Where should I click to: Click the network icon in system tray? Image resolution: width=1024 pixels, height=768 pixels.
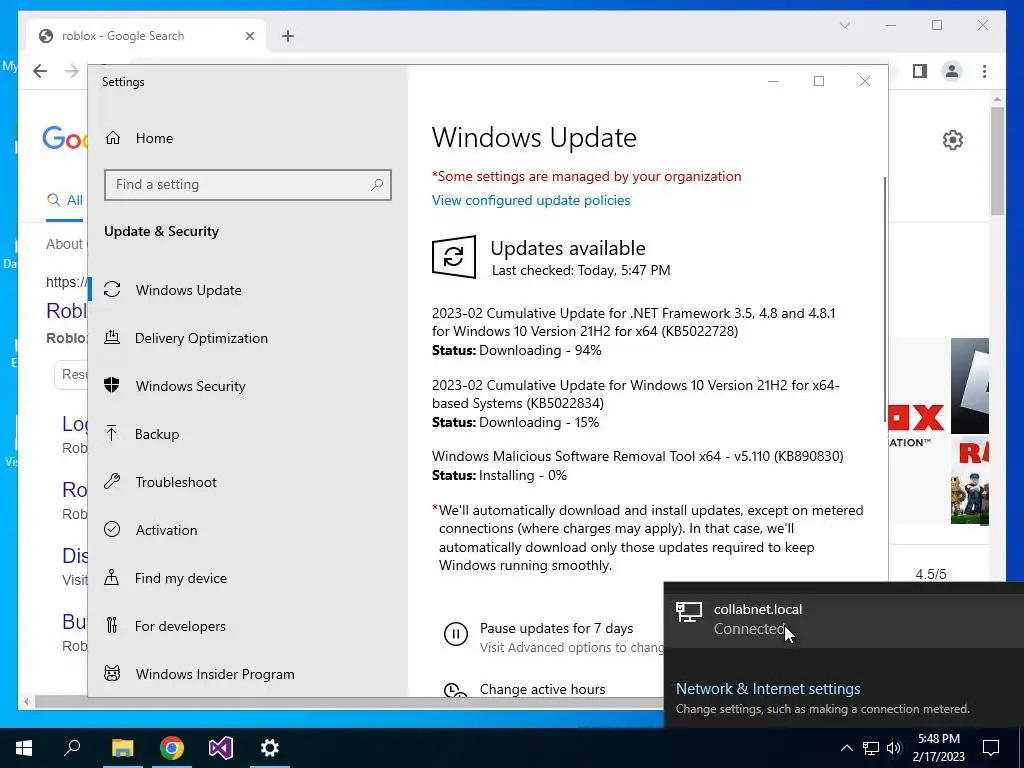(x=871, y=748)
